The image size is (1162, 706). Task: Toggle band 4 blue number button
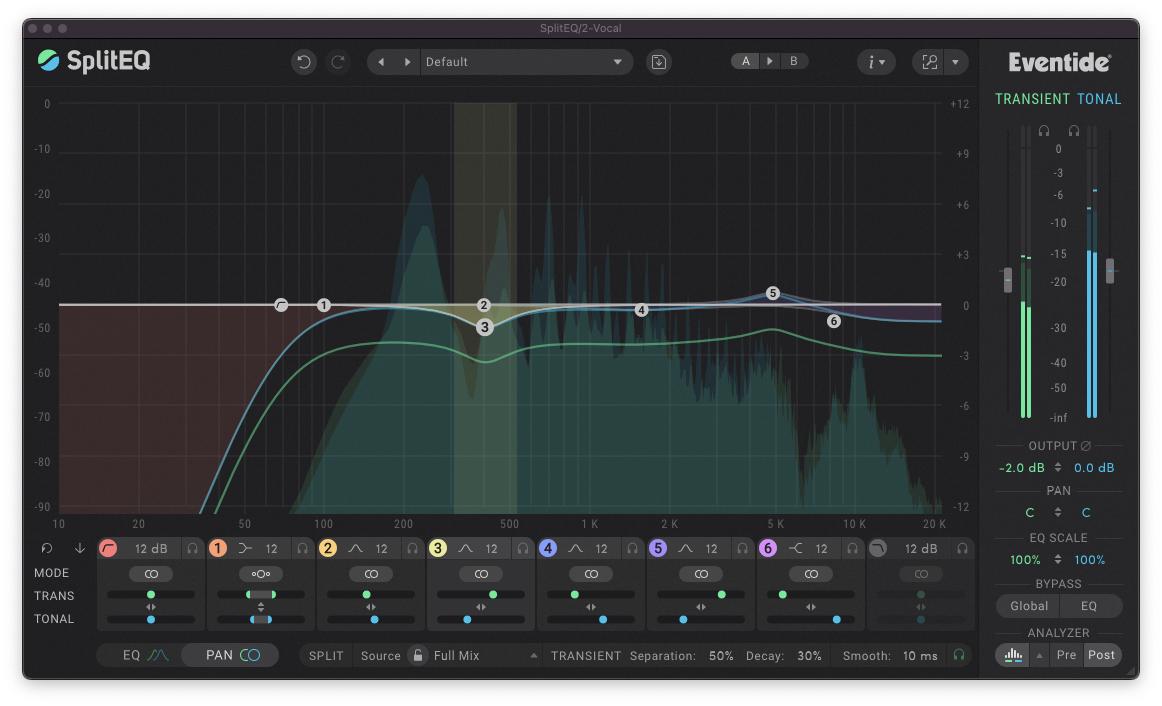[x=548, y=549]
